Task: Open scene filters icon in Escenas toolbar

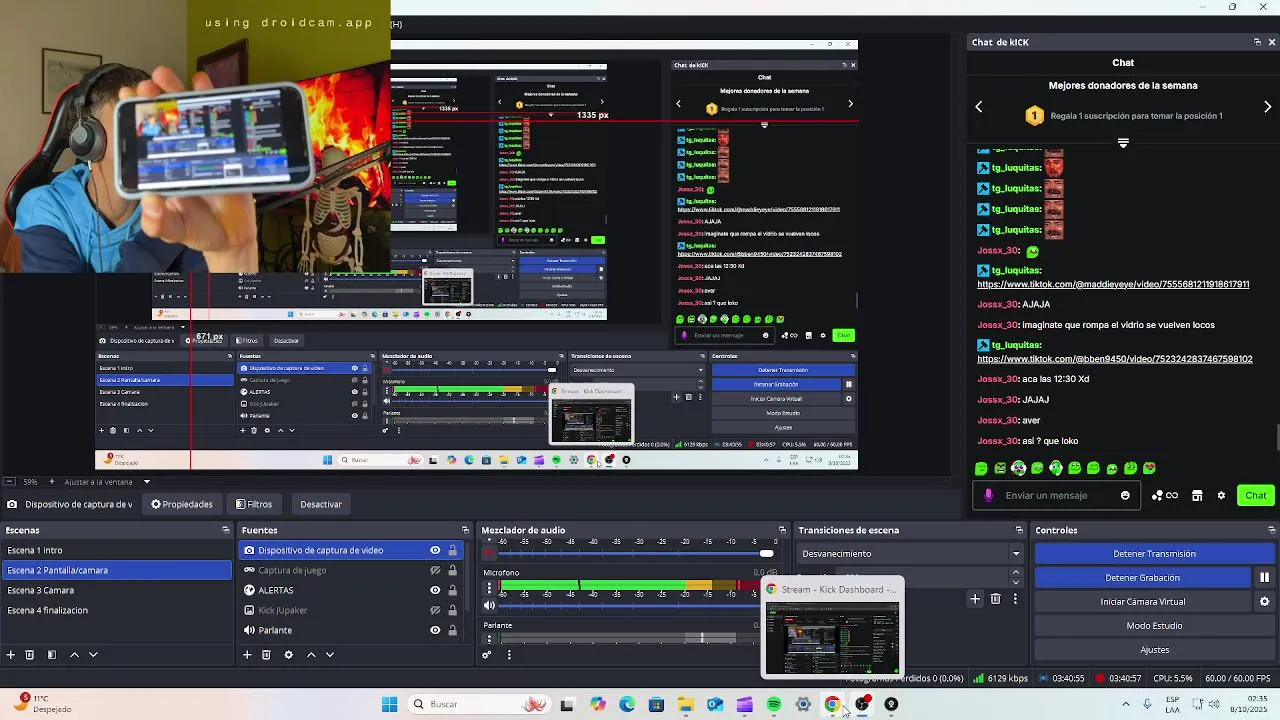Action: [x=51, y=655]
